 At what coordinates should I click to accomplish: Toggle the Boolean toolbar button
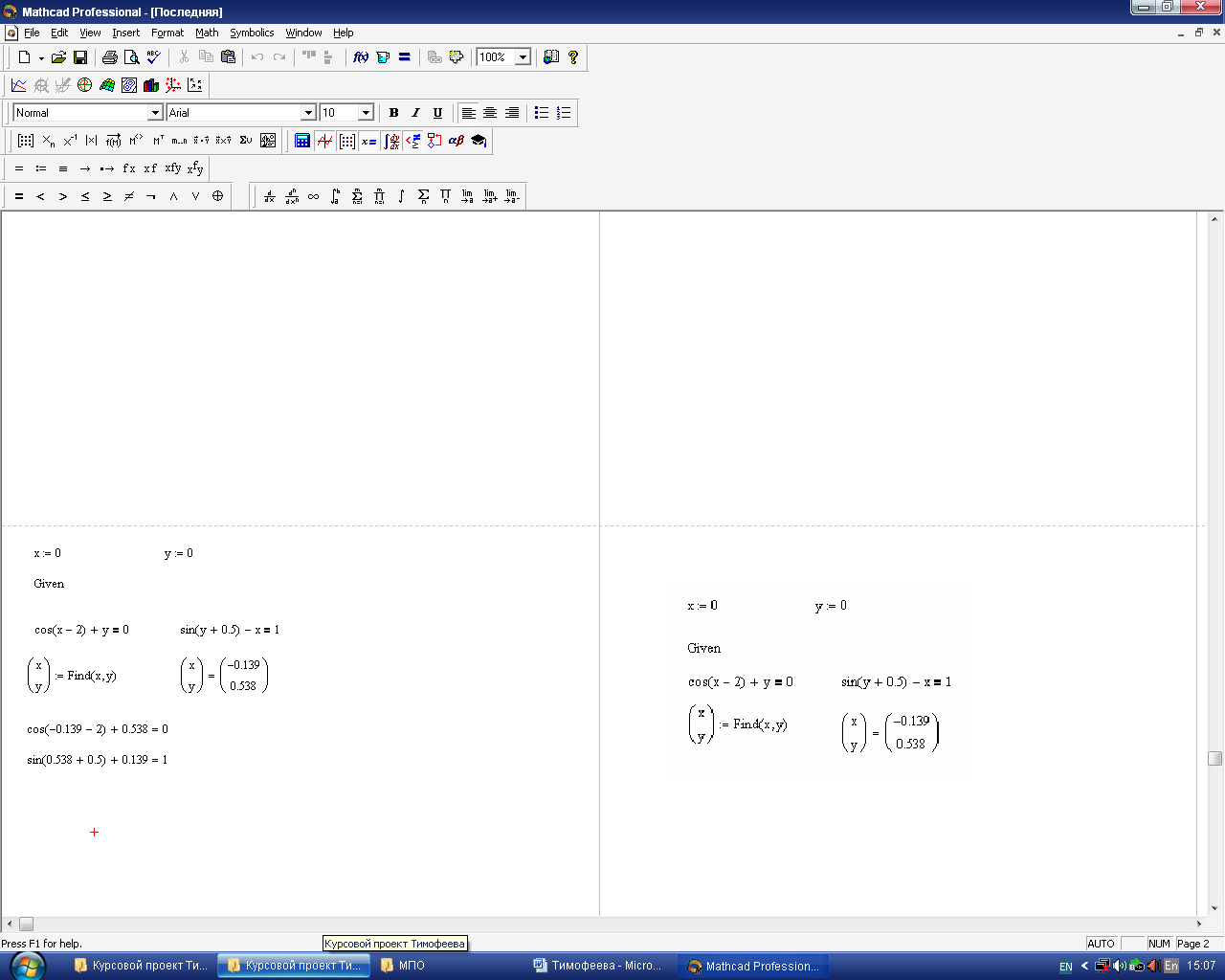[412, 141]
